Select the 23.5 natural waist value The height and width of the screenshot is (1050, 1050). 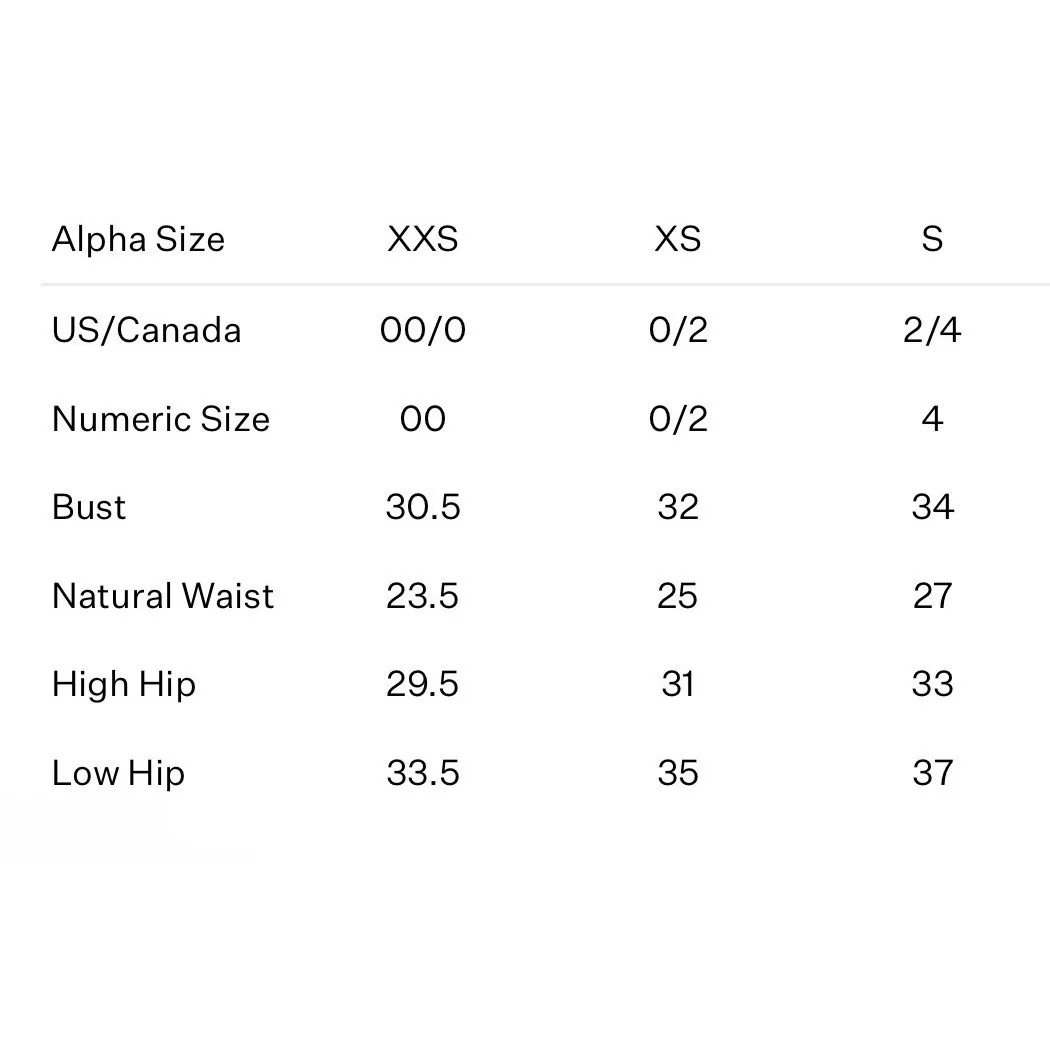422,596
